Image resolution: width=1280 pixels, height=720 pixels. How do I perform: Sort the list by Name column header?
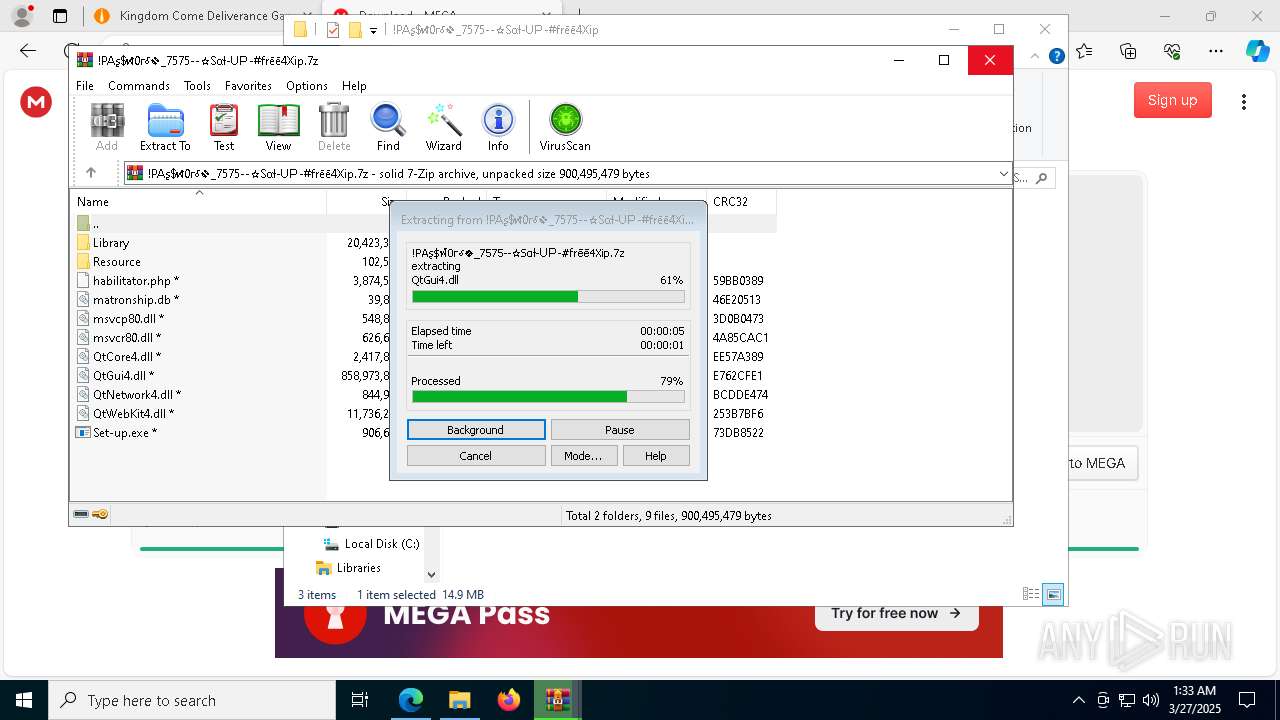tap(198, 201)
